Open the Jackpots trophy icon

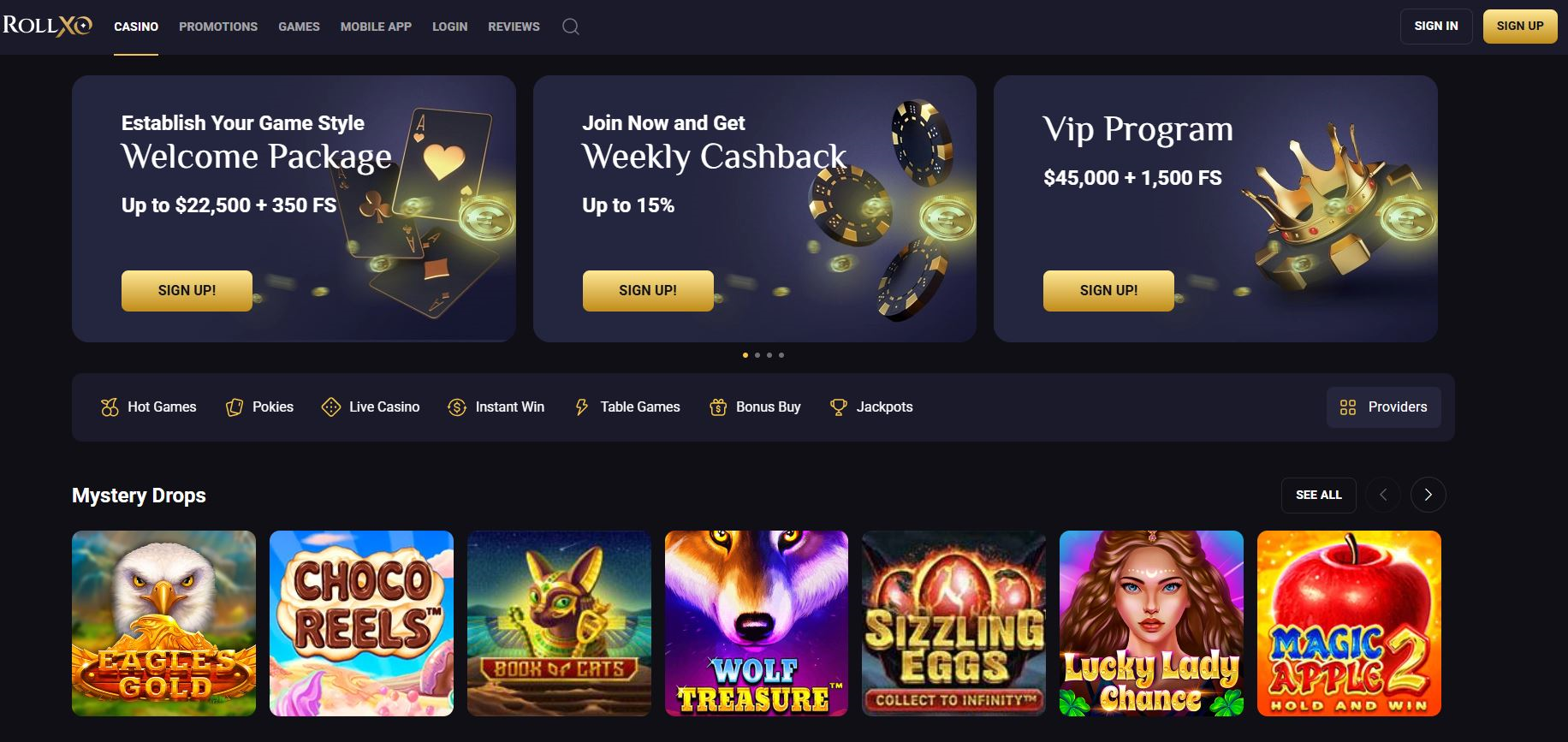click(x=839, y=407)
